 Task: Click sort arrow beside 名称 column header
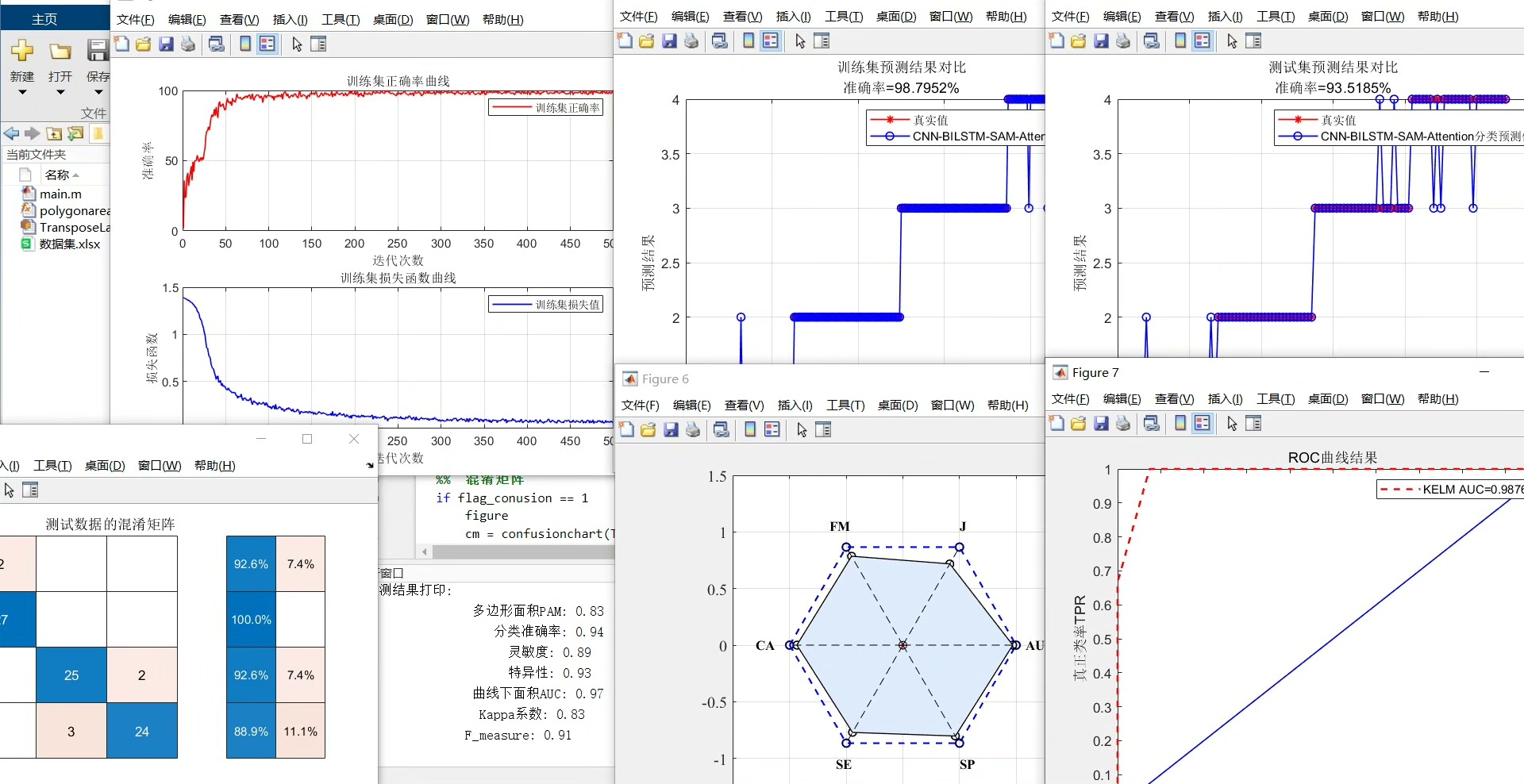[x=75, y=175]
